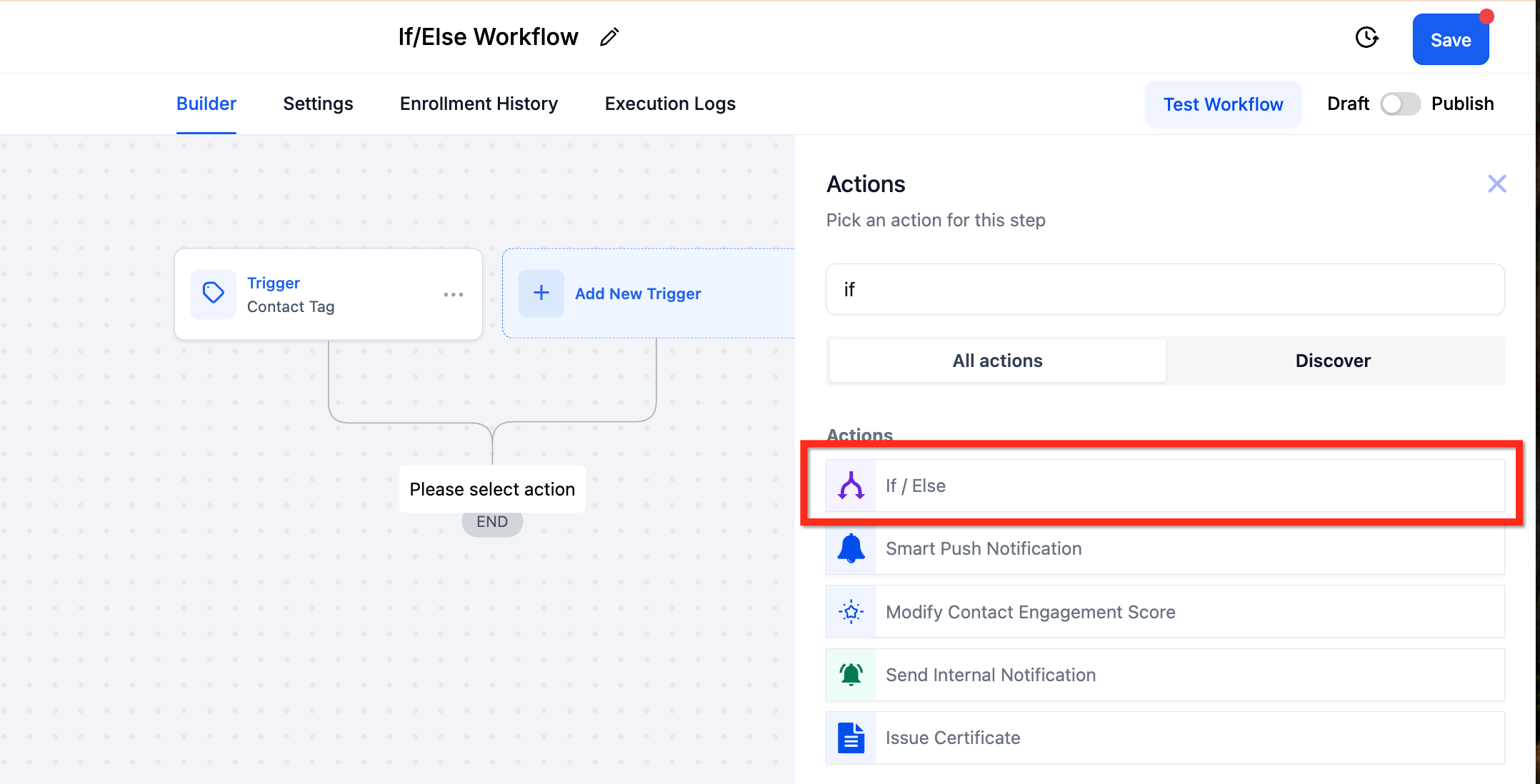1540x784 pixels.
Task: Click the pencil icon to rename workflow
Action: [609, 37]
